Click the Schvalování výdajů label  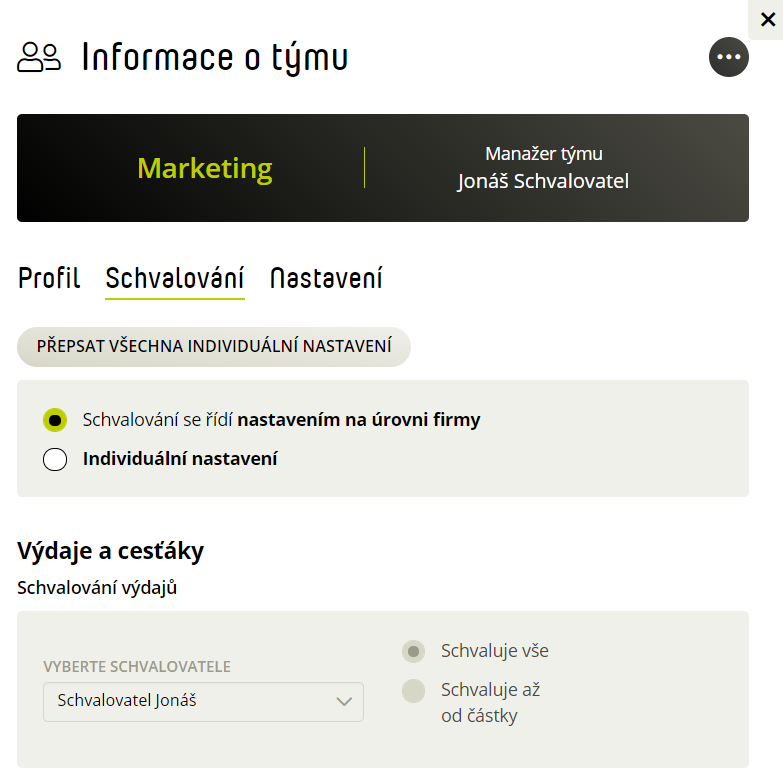tap(97, 588)
